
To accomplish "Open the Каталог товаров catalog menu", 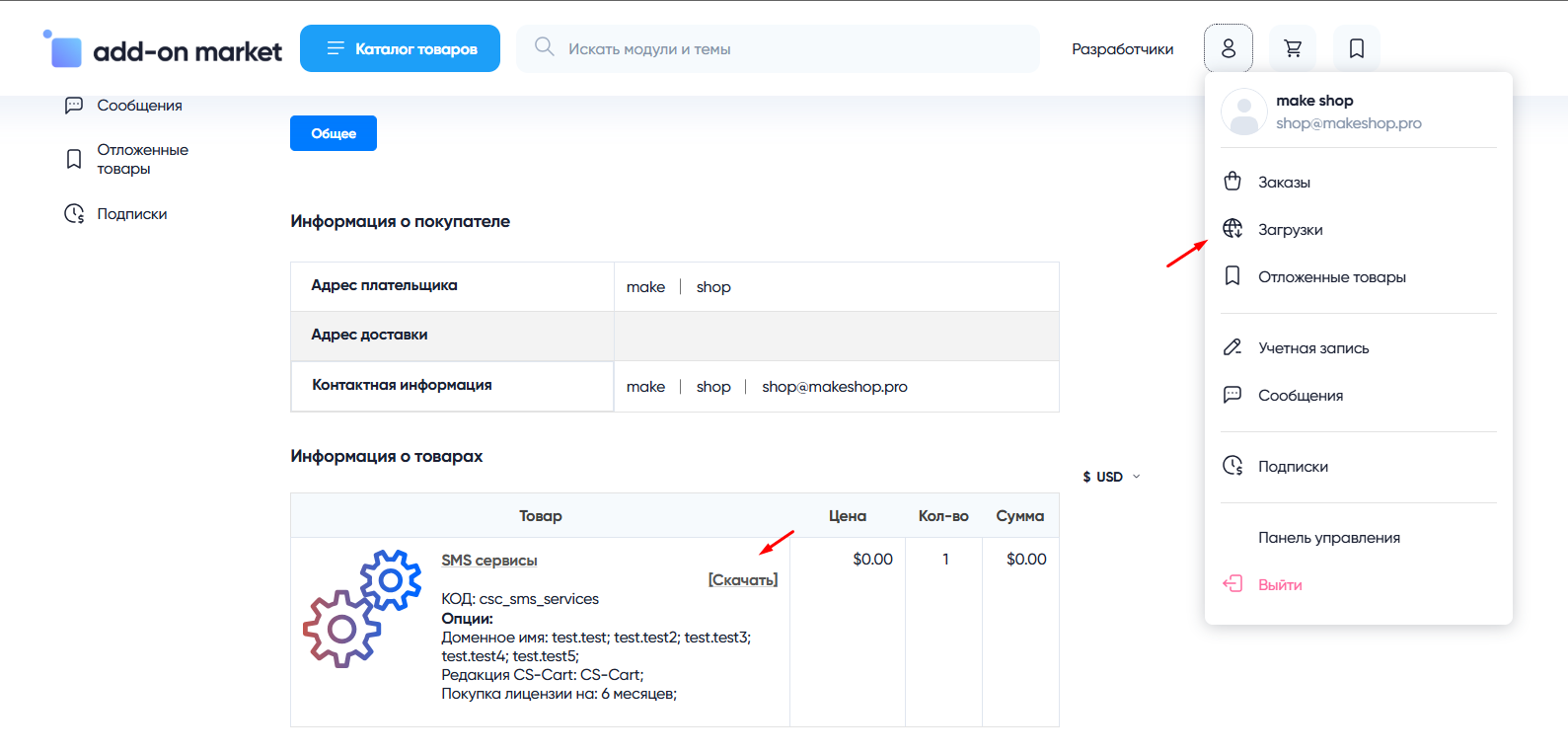I will tap(400, 48).
